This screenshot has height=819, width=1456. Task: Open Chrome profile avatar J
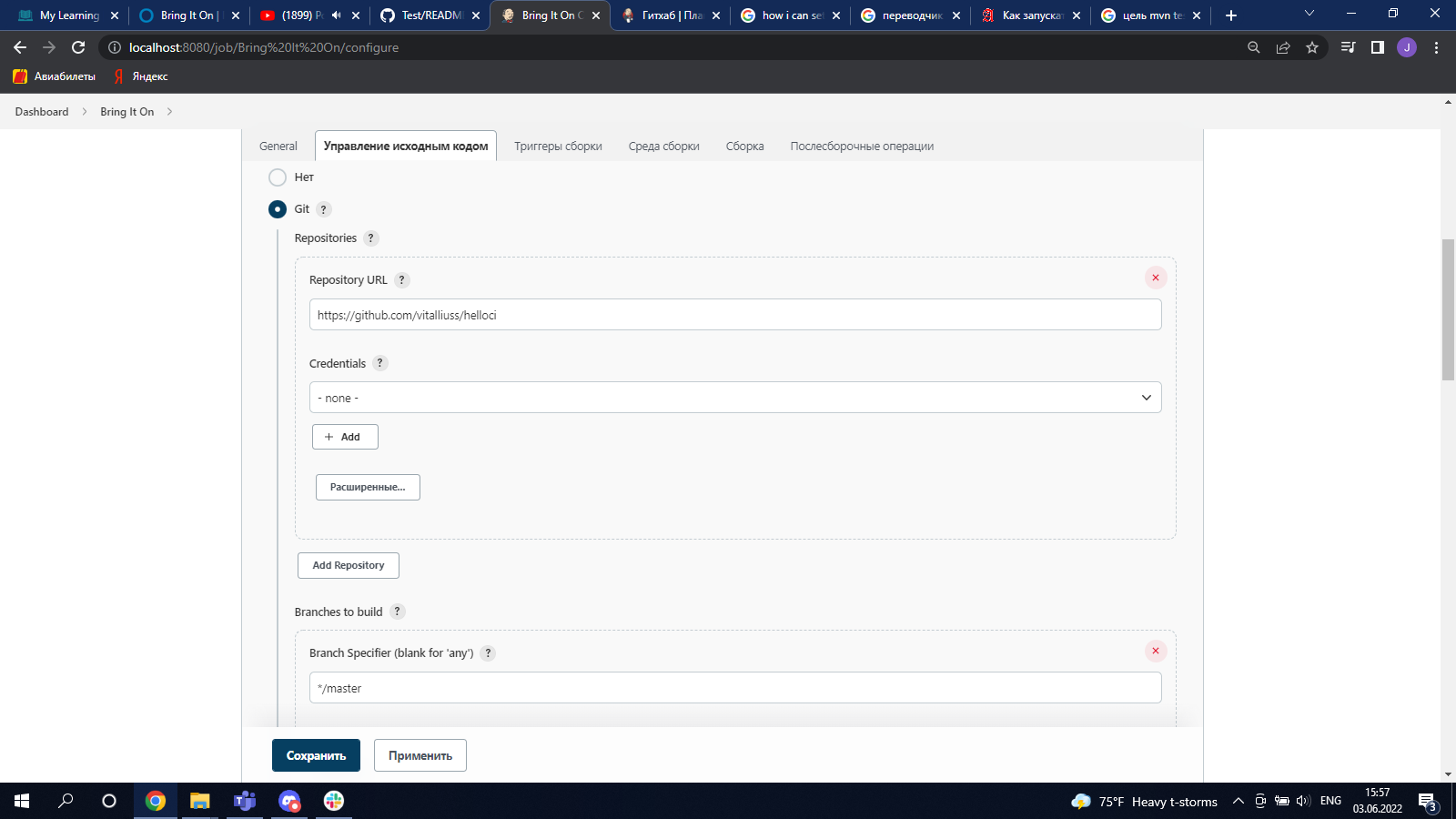tap(1407, 47)
